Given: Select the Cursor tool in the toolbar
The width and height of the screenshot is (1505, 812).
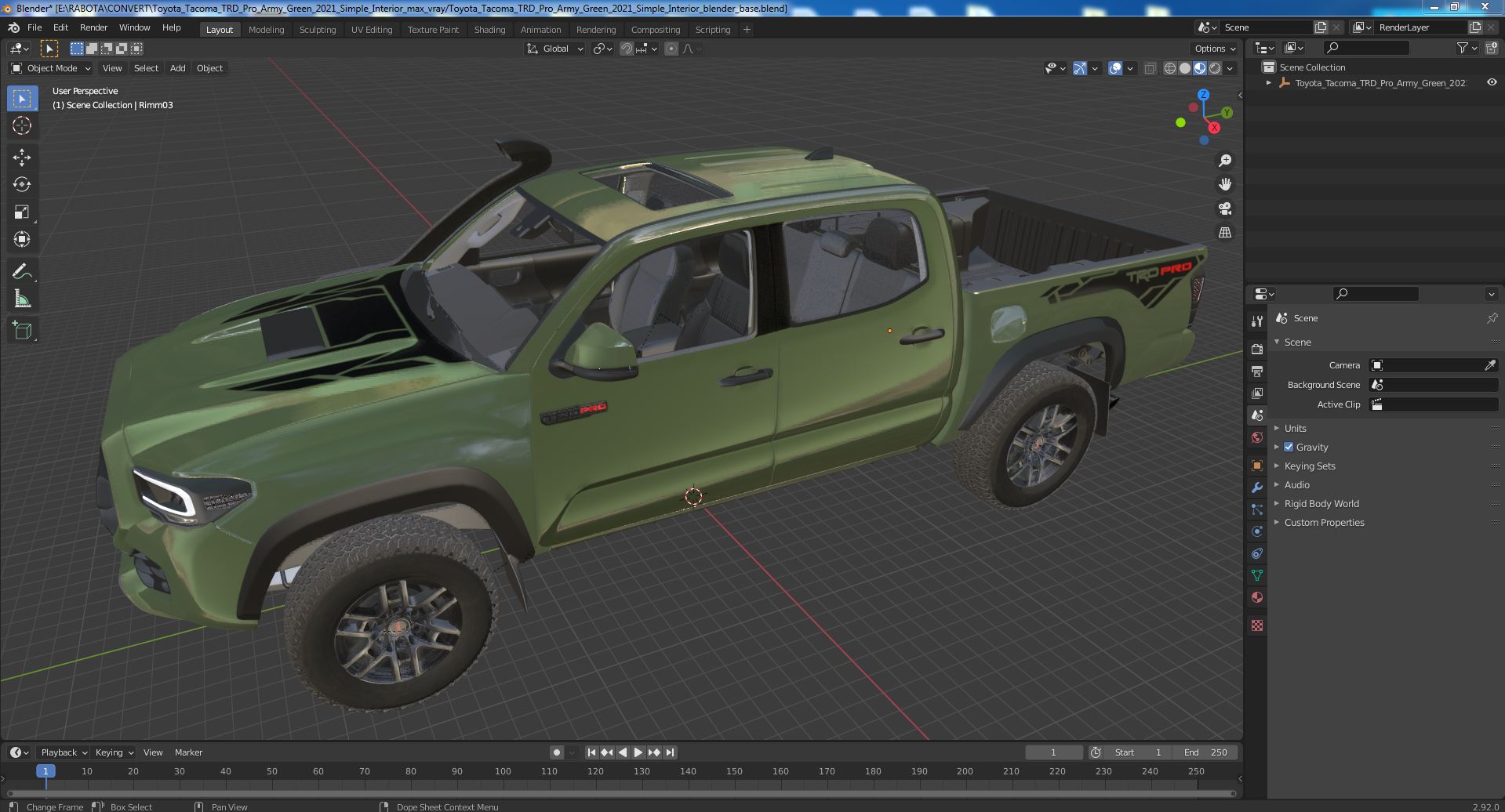Looking at the screenshot, I should click(22, 125).
